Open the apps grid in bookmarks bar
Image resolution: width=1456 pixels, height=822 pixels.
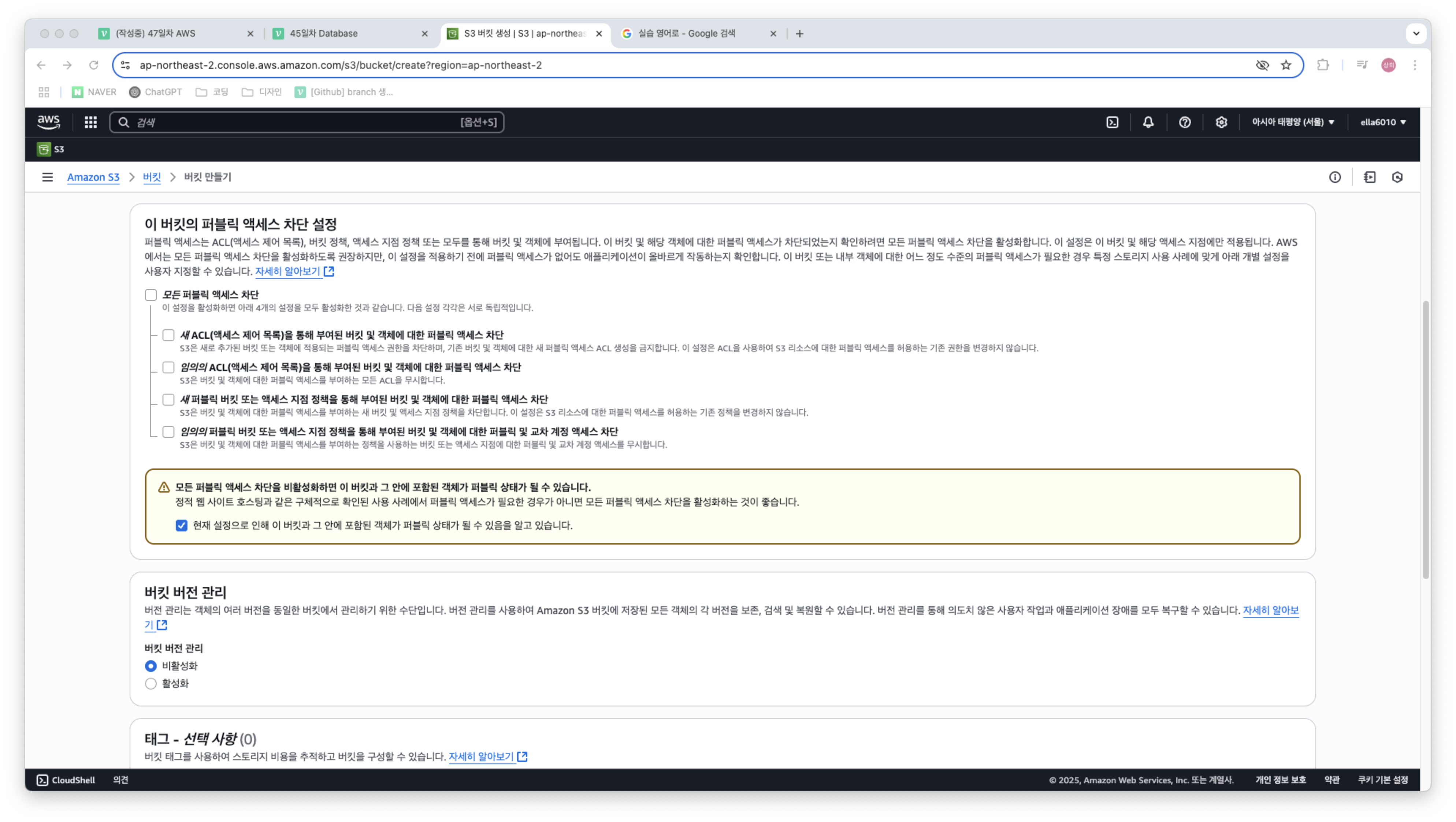[x=44, y=92]
